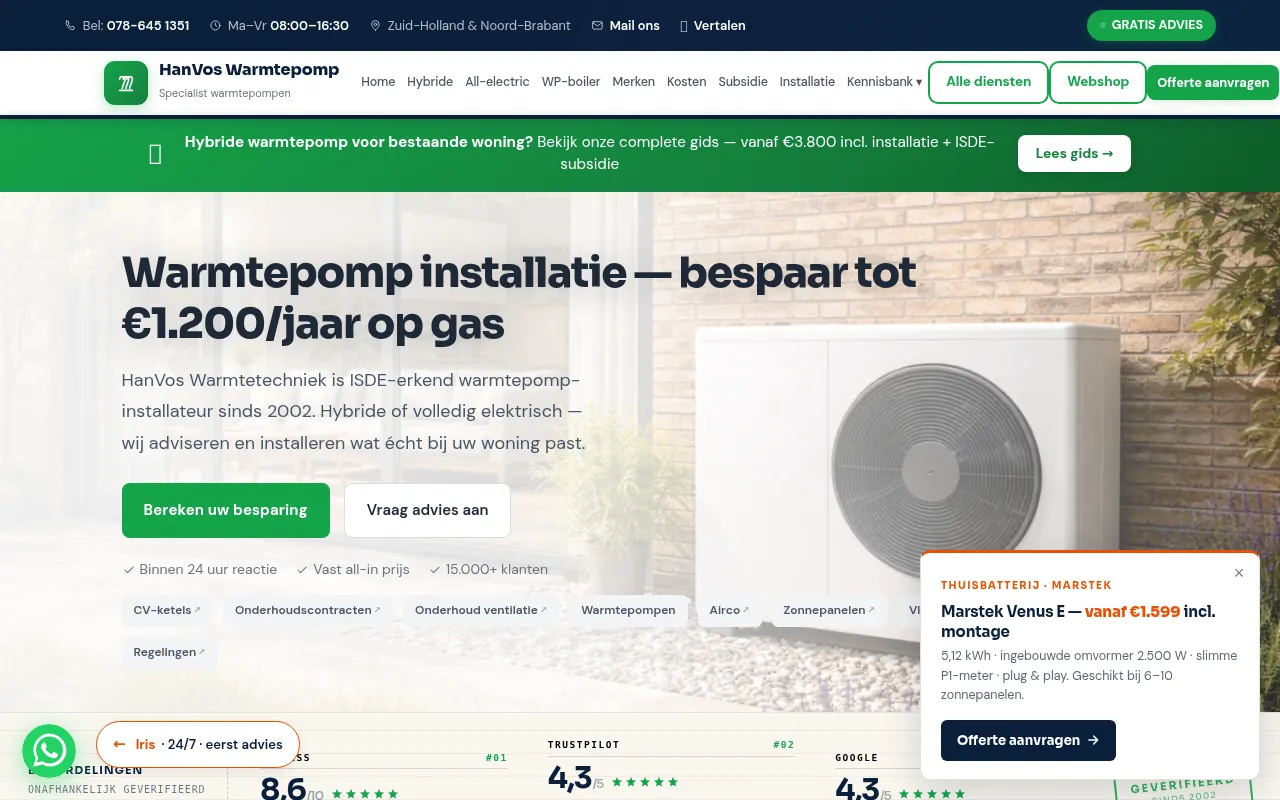1280x800 pixels.
Task: Open Regelingen tag link
Action: pos(169,652)
